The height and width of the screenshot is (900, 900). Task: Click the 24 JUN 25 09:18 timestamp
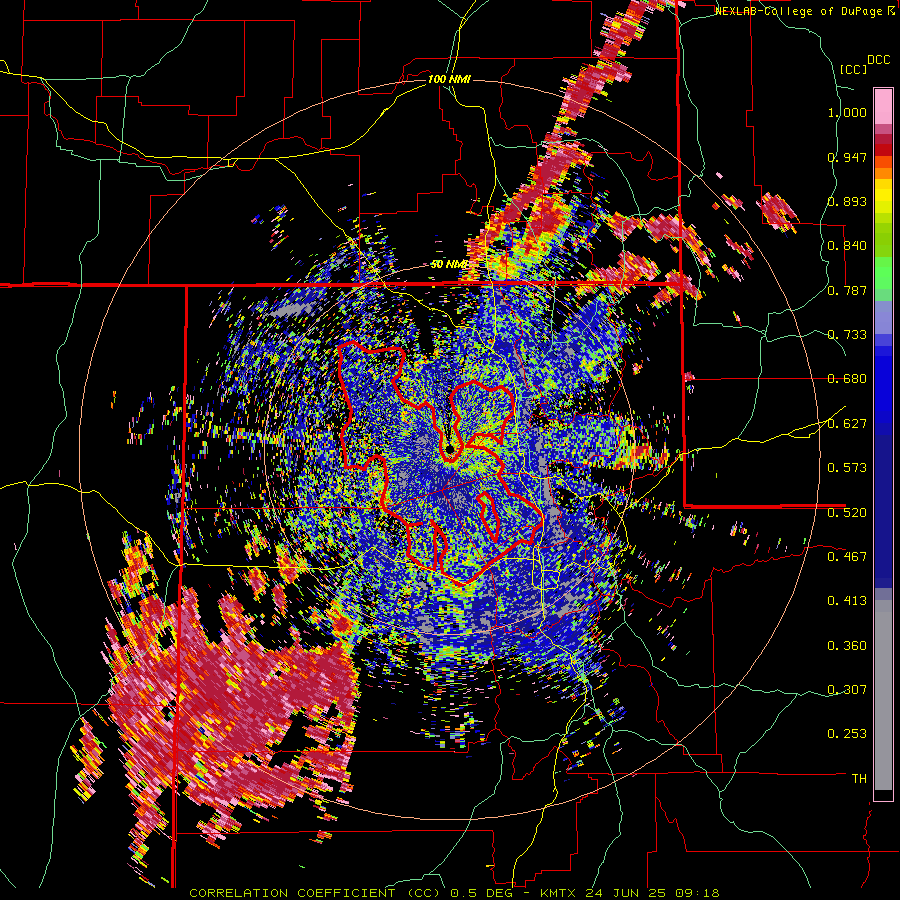653,893
